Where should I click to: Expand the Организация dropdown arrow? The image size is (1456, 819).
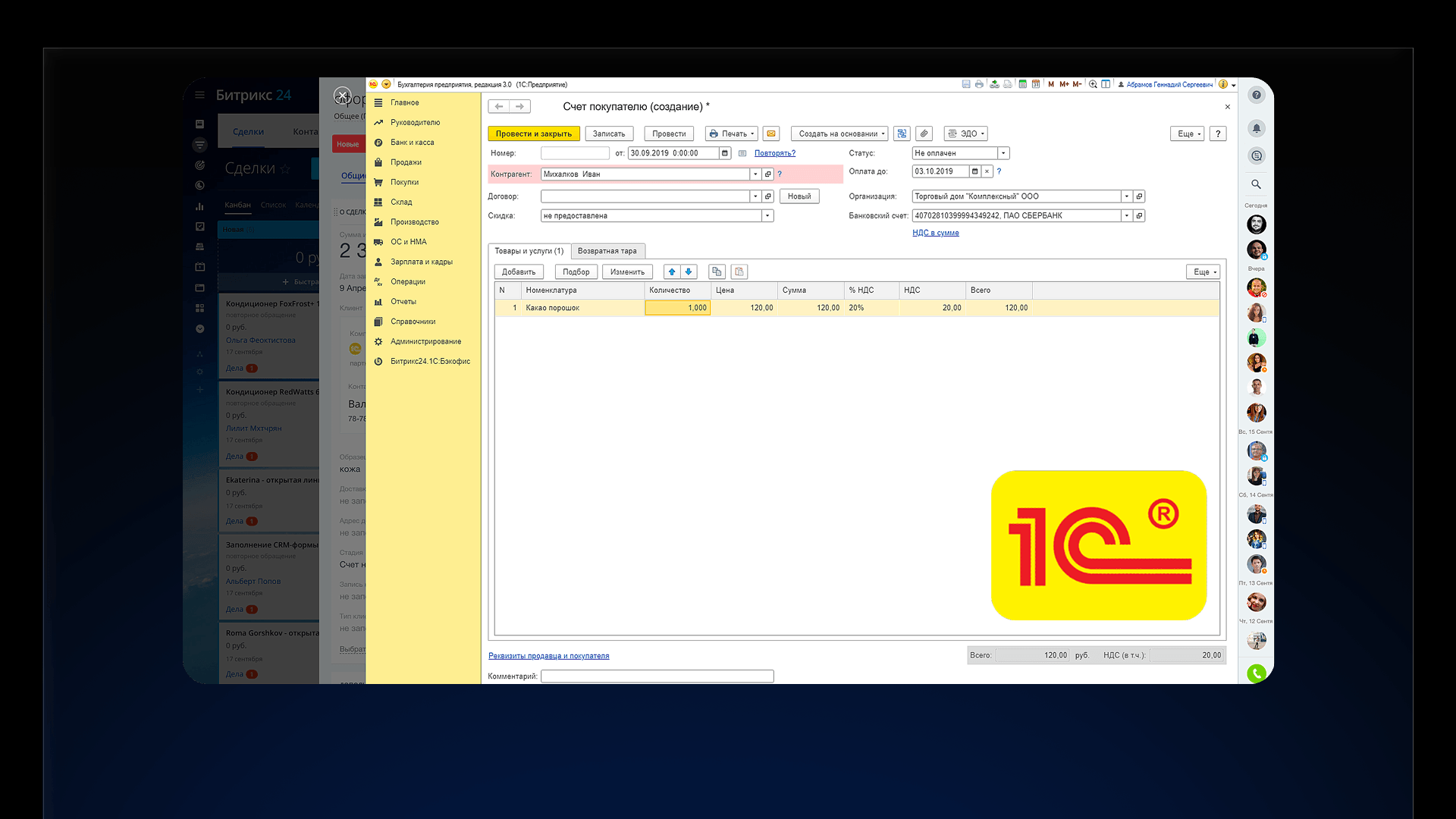point(1127,196)
